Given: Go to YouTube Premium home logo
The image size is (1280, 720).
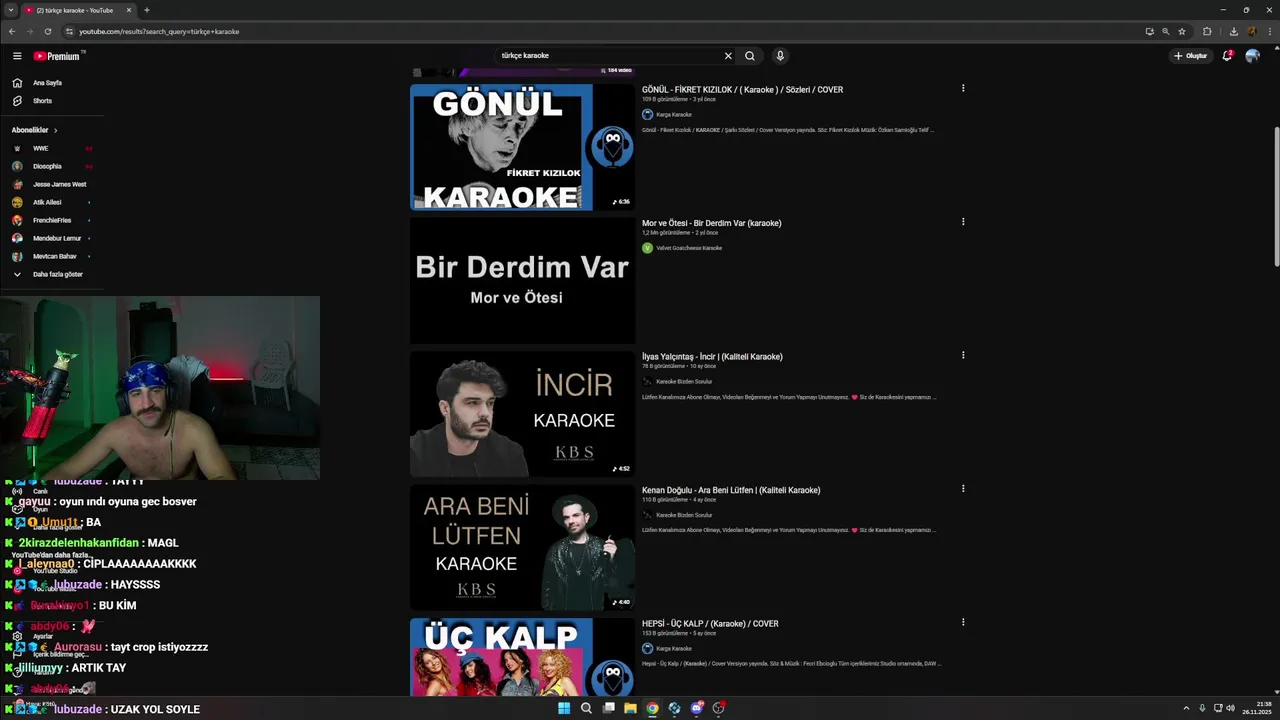Looking at the screenshot, I should (x=56, y=56).
